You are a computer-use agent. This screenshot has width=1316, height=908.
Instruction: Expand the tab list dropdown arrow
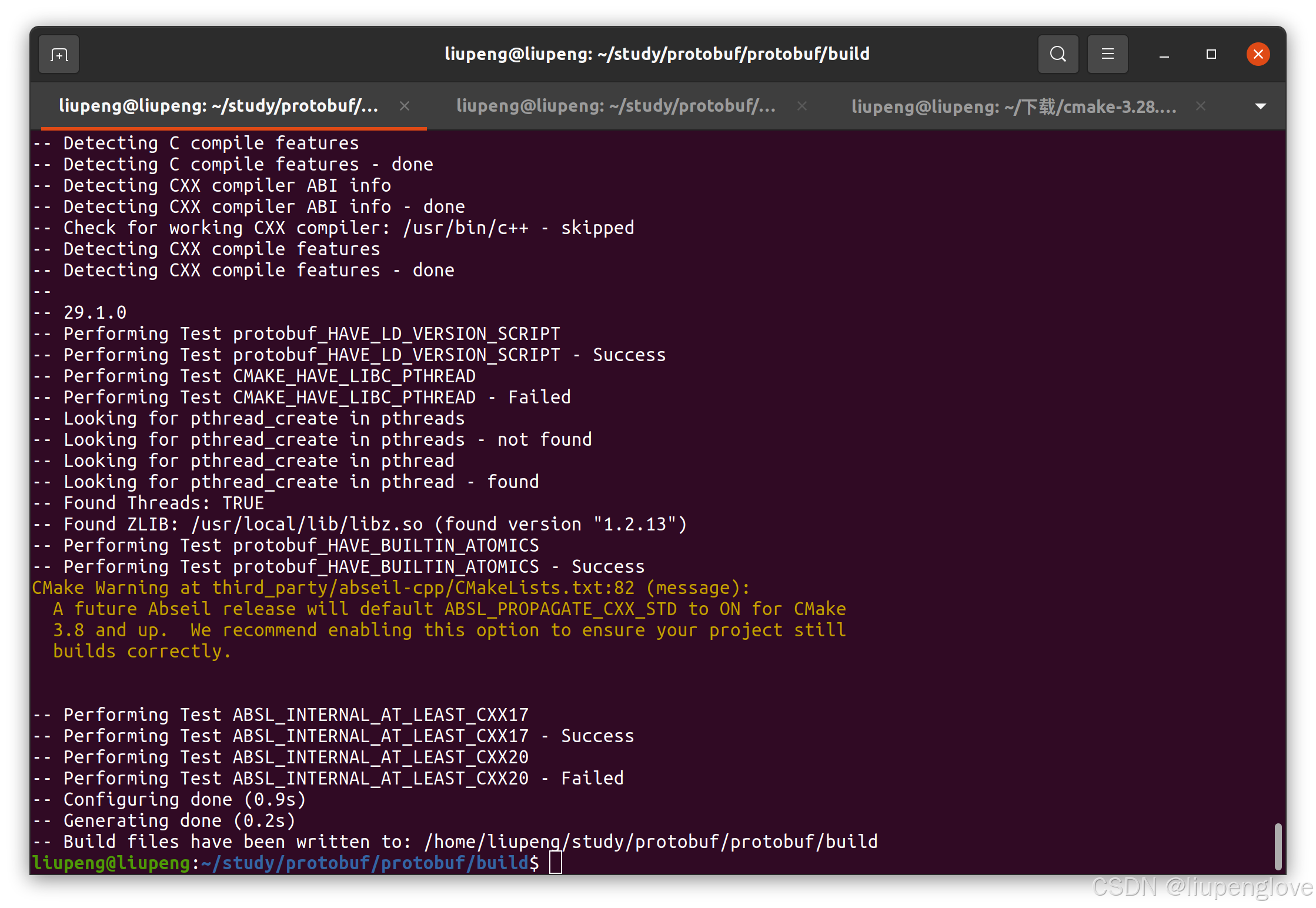(x=1260, y=106)
